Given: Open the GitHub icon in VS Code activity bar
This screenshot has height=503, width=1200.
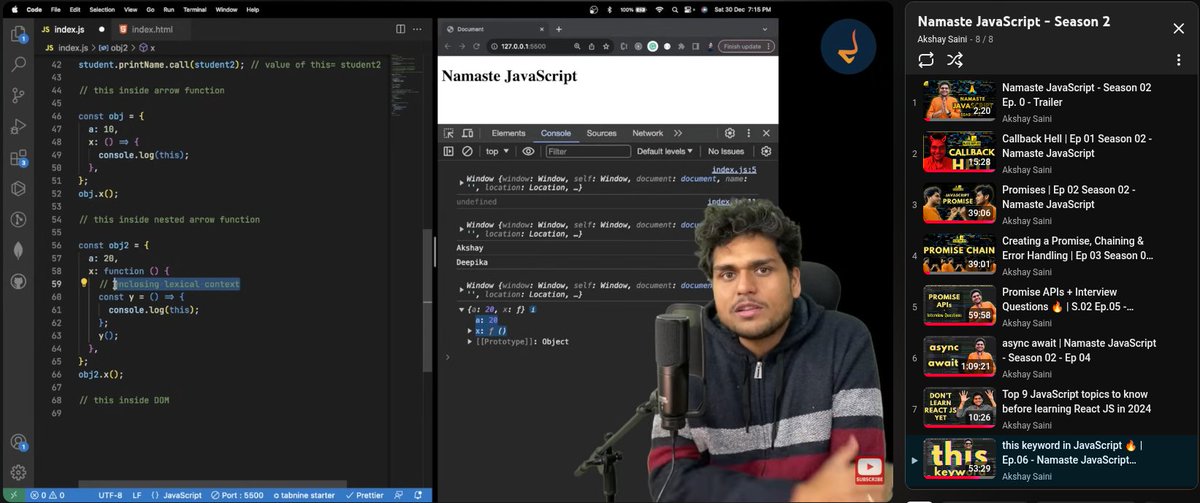Looking at the screenshot, I should 18,281.
